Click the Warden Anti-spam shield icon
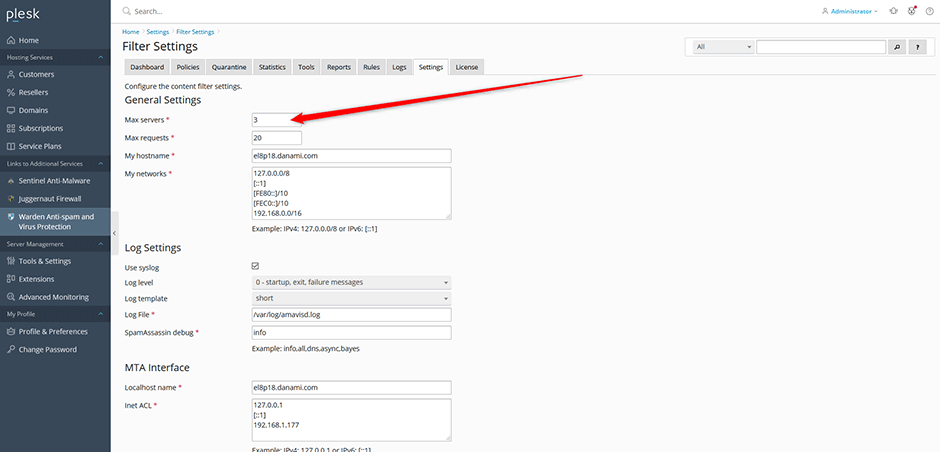 tap(11, 217)
